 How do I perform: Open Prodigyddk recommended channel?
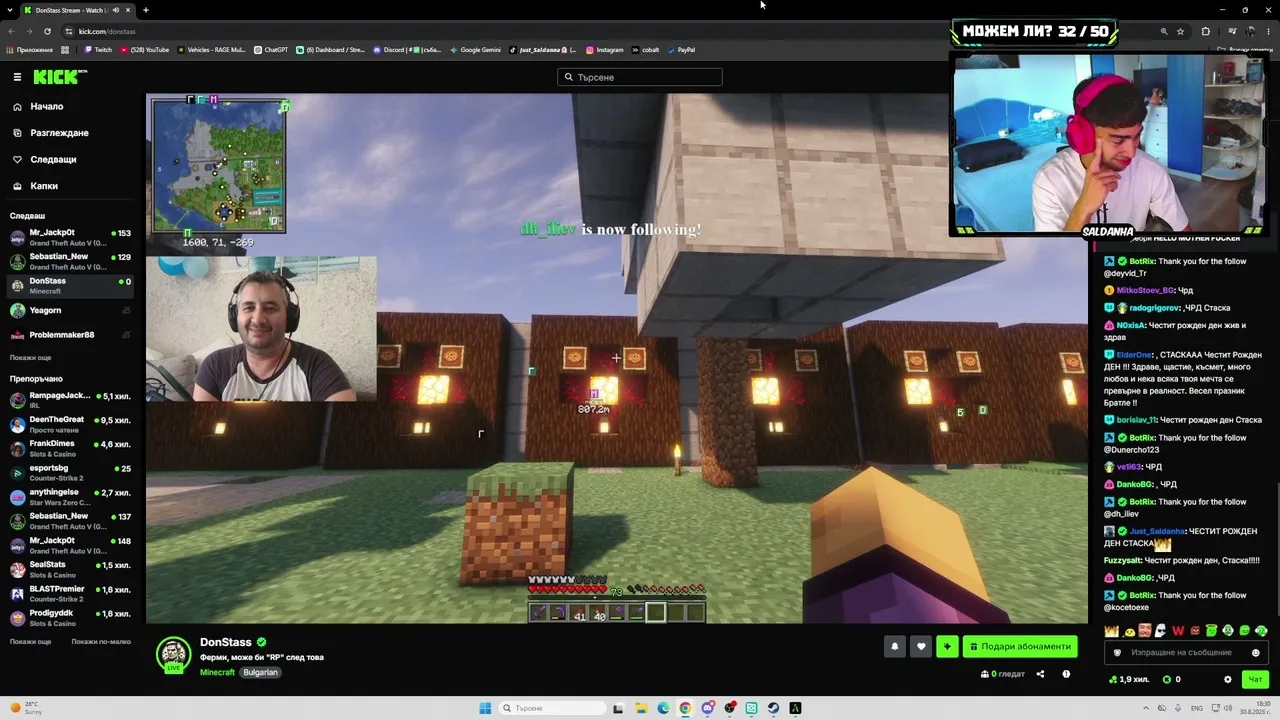coord(70,617)
